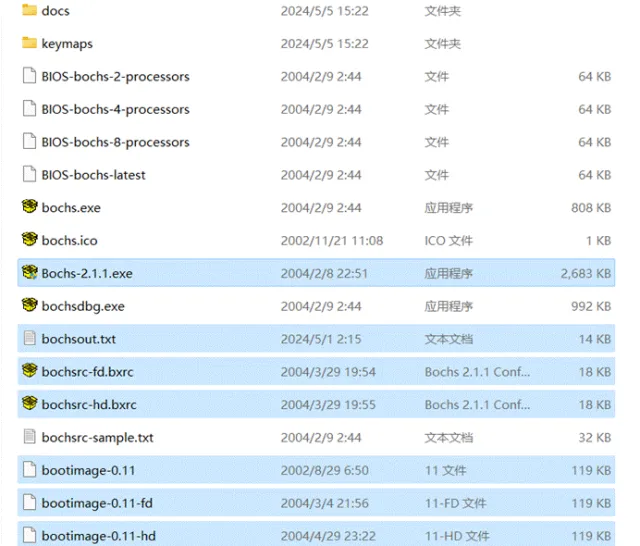640x546 pixels.
Task: Select the bochsrc-fd.bxrc file name
Action: (87, 372)
